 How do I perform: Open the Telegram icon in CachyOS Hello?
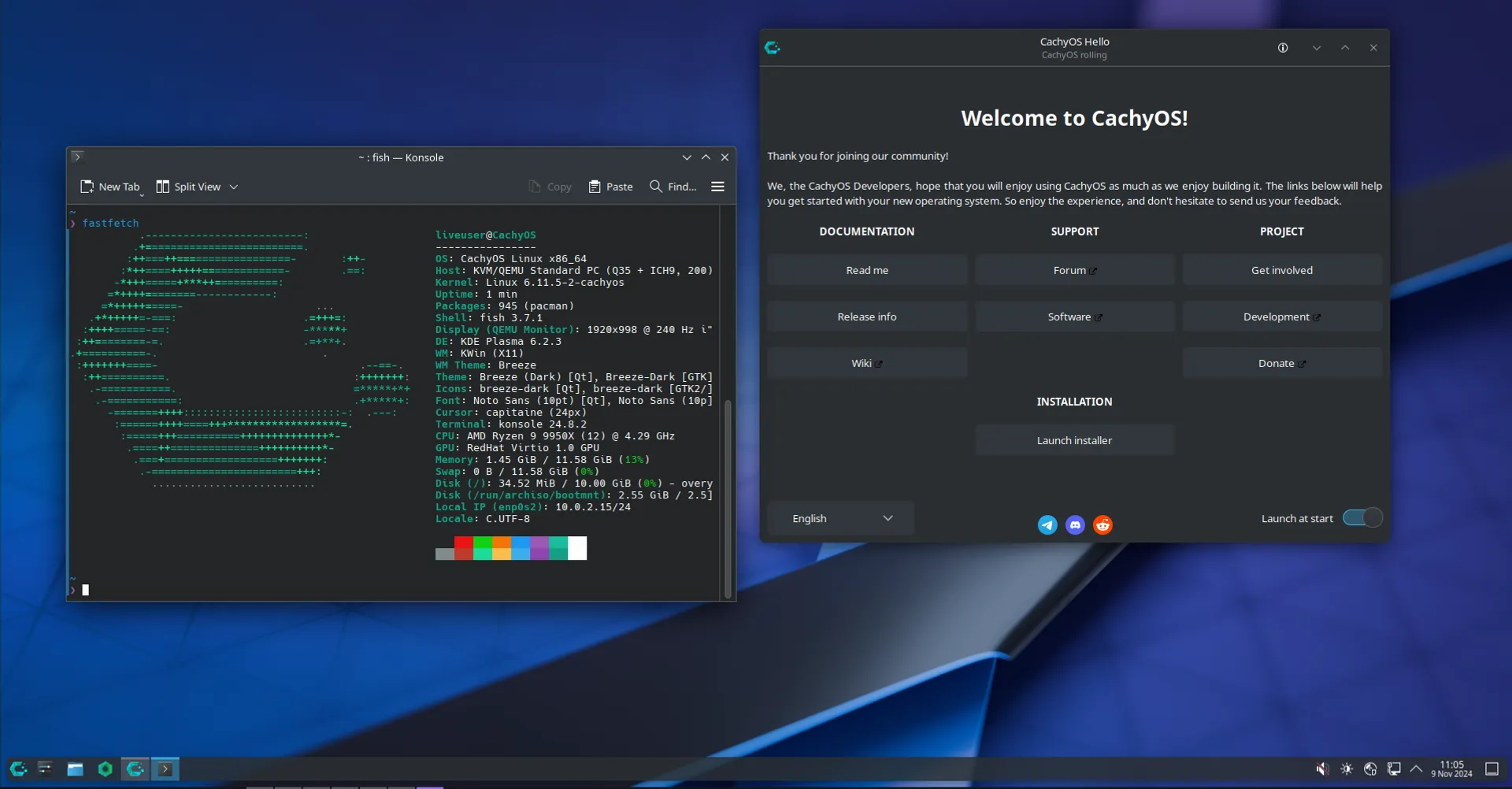click(x=1047, y=524)
